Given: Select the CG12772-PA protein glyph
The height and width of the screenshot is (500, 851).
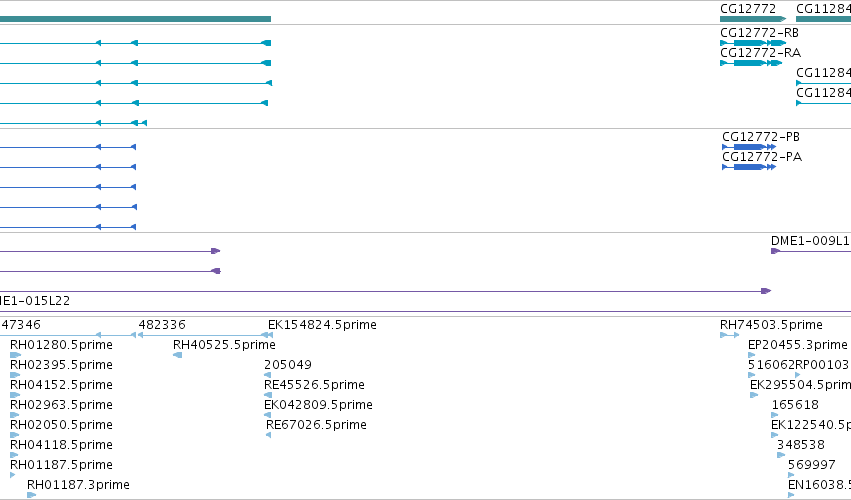Looking at the screenshot, I should point(749,167).
